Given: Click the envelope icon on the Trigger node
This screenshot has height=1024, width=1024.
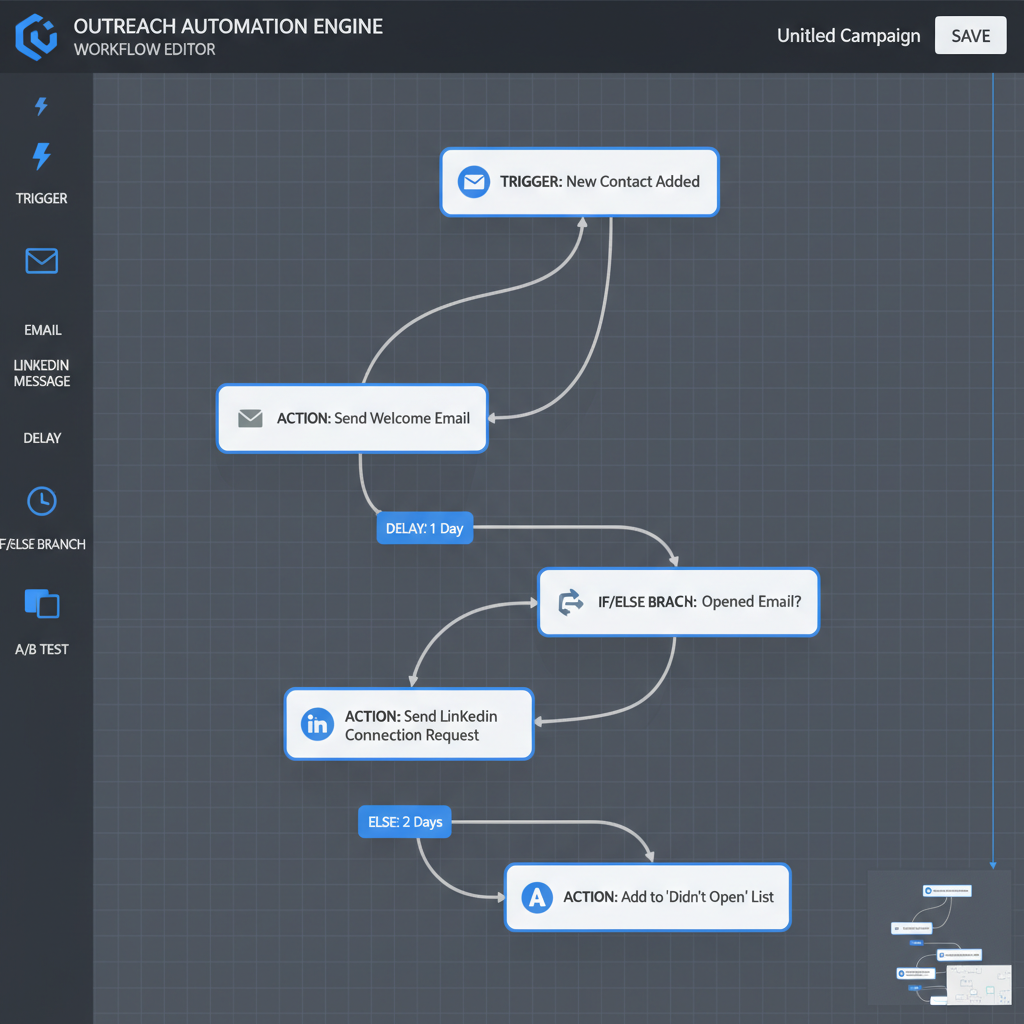Looking at the screenshot, I should point(474,182).
